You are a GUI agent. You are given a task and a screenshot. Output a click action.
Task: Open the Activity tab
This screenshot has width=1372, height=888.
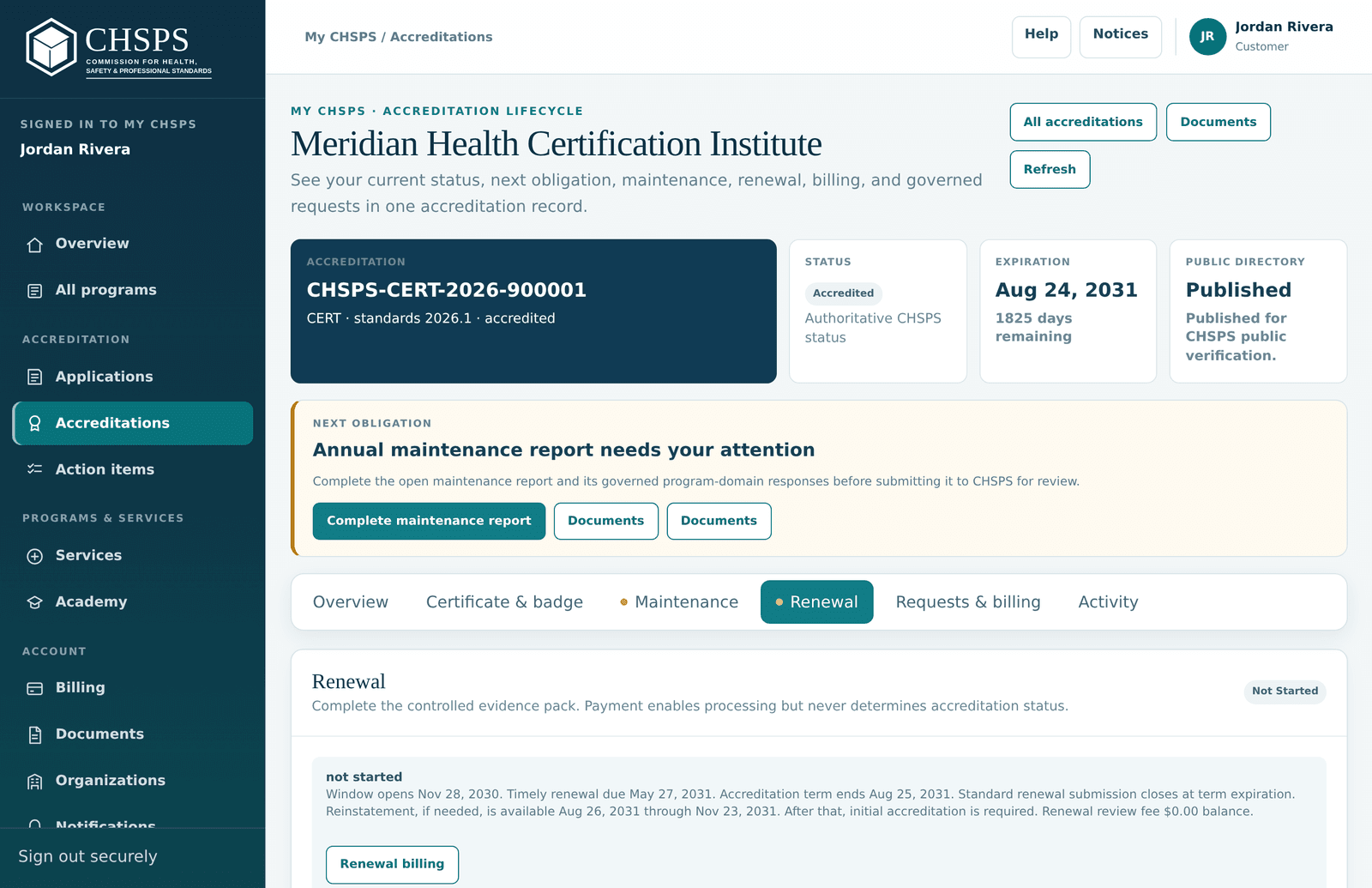[1108, 602]
